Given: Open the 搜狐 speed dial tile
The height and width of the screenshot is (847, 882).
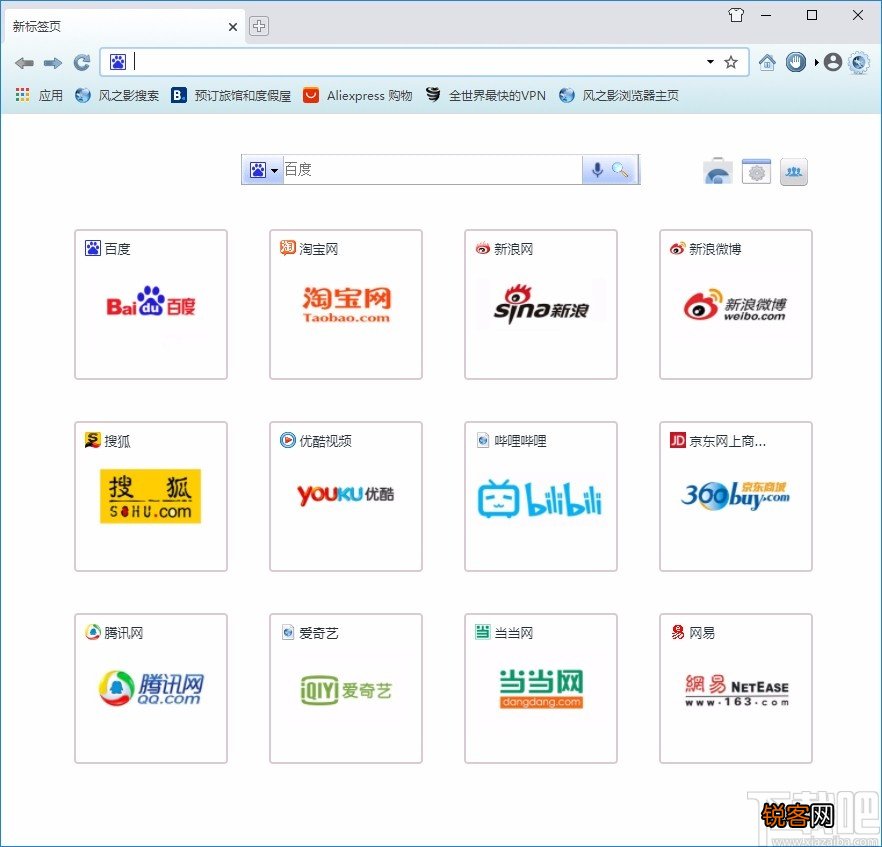Looking at the screenshot, I should tap(151, 497).
